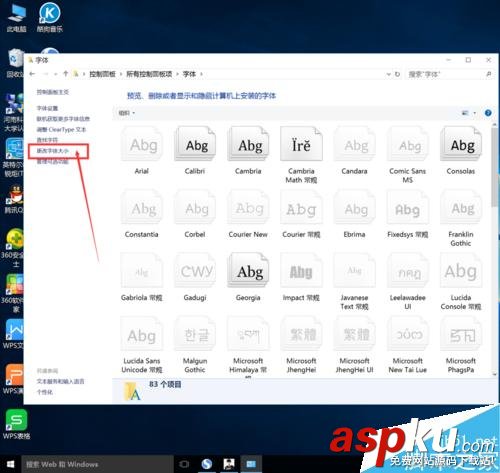Select the Gabriola font icon

[x=142, y=271]
